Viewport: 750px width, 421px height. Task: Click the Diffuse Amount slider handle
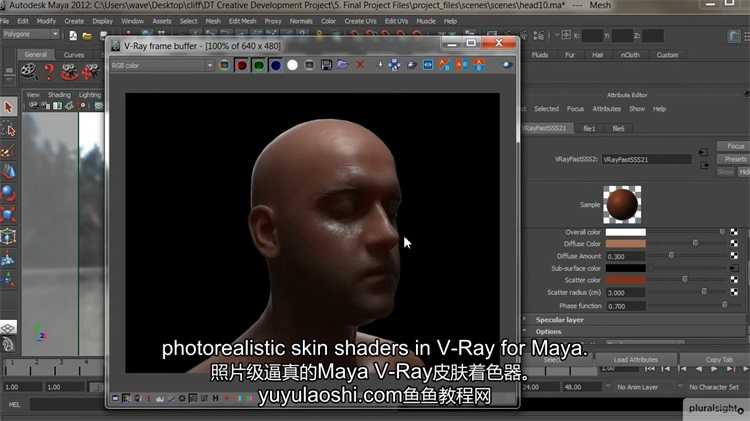671,256
